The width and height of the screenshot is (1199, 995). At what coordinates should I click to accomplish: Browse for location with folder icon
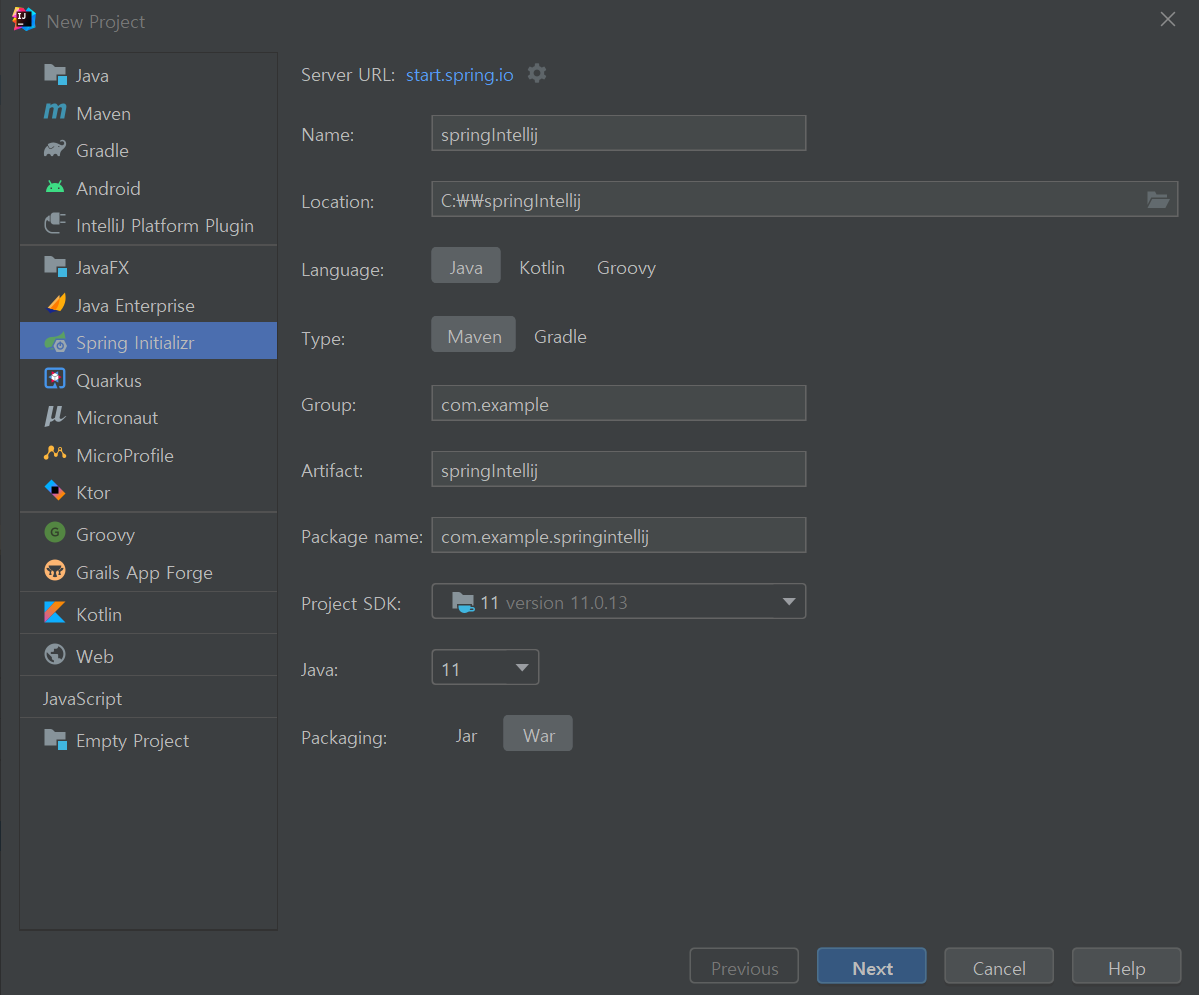pos(1158,200)
